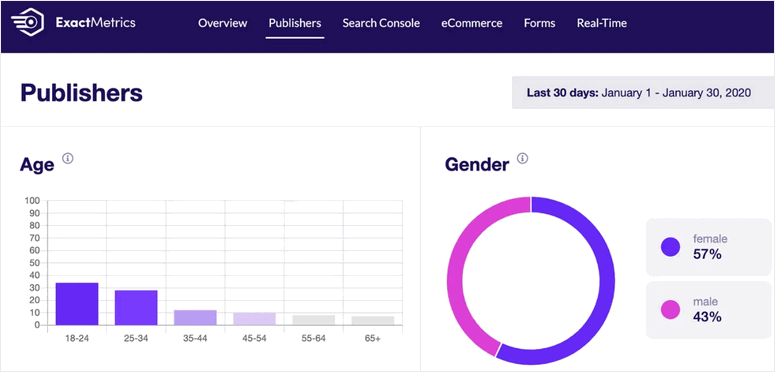Viewport: 775px width, 372px height.
Task: Click the 45-54 age bar
Action: 255,319
